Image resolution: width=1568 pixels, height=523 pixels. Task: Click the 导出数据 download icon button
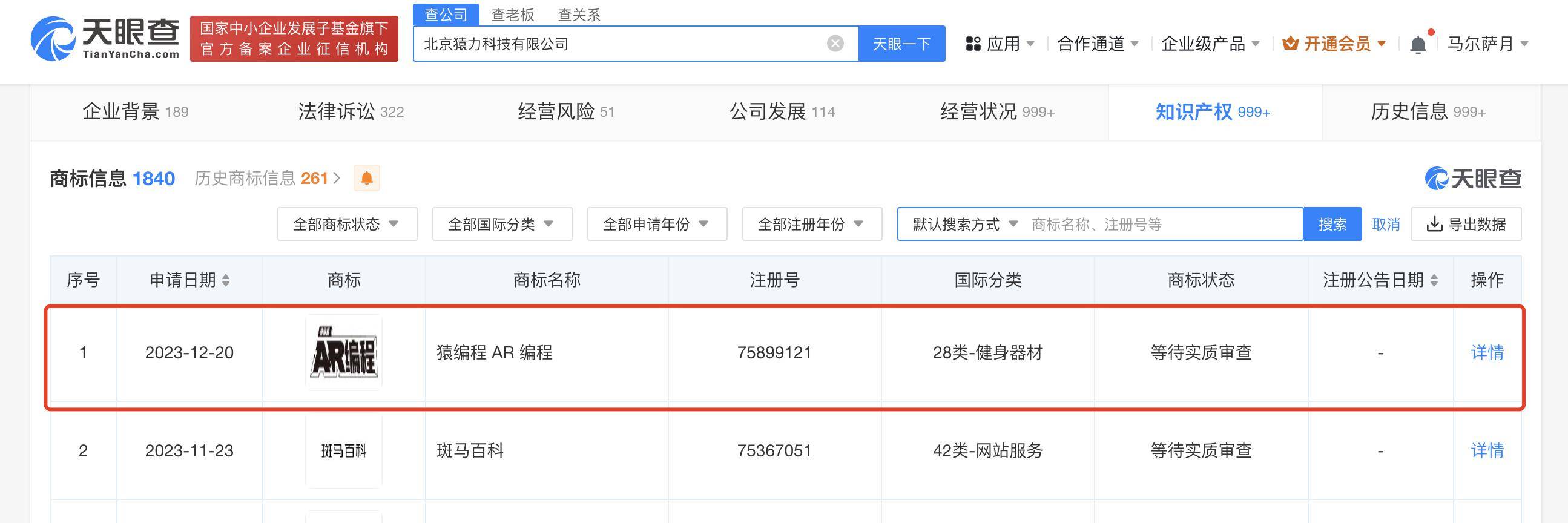coord(1466,224)
